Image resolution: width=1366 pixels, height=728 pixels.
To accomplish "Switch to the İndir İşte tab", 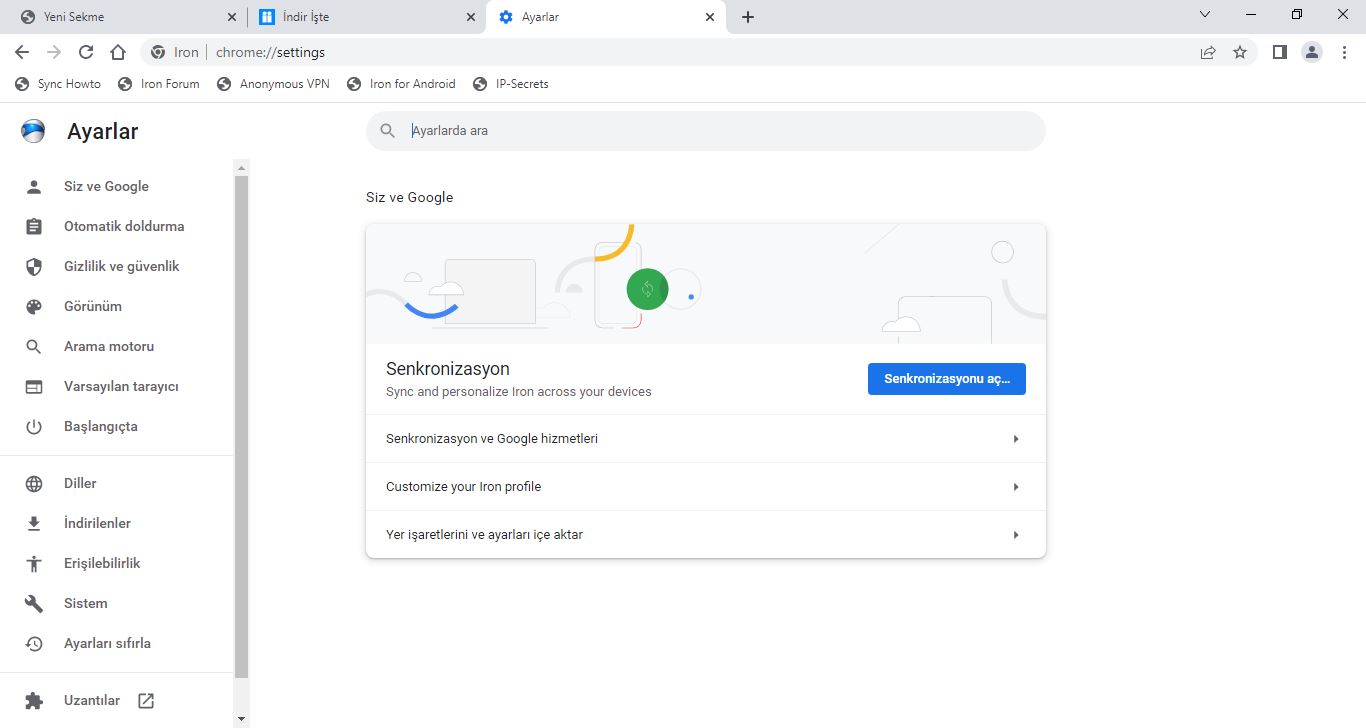I will [366, 17].
